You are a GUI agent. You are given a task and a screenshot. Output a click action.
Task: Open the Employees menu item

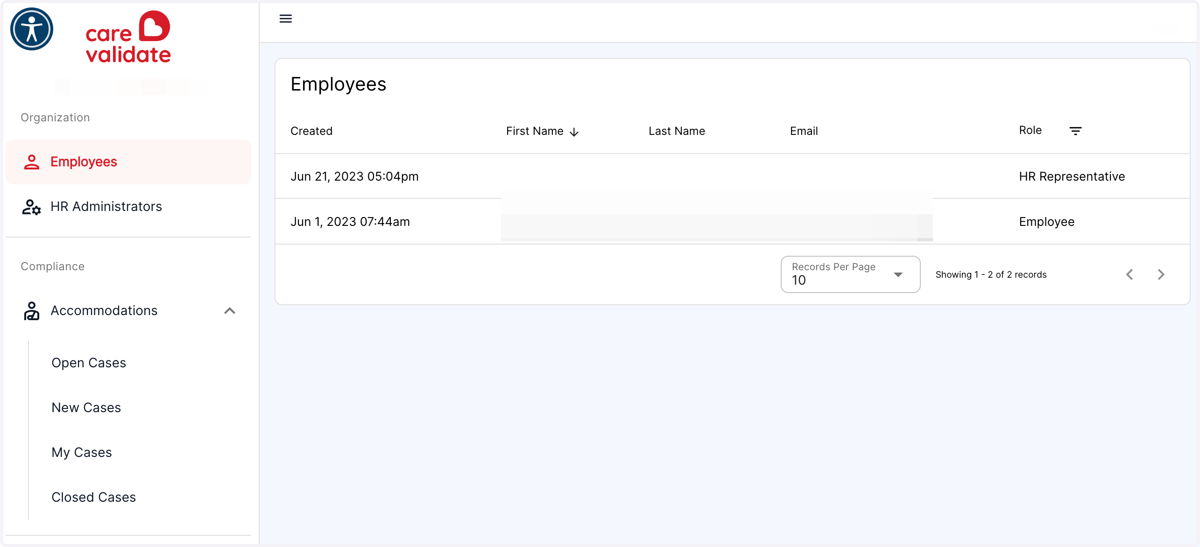[x=129, y=162]
